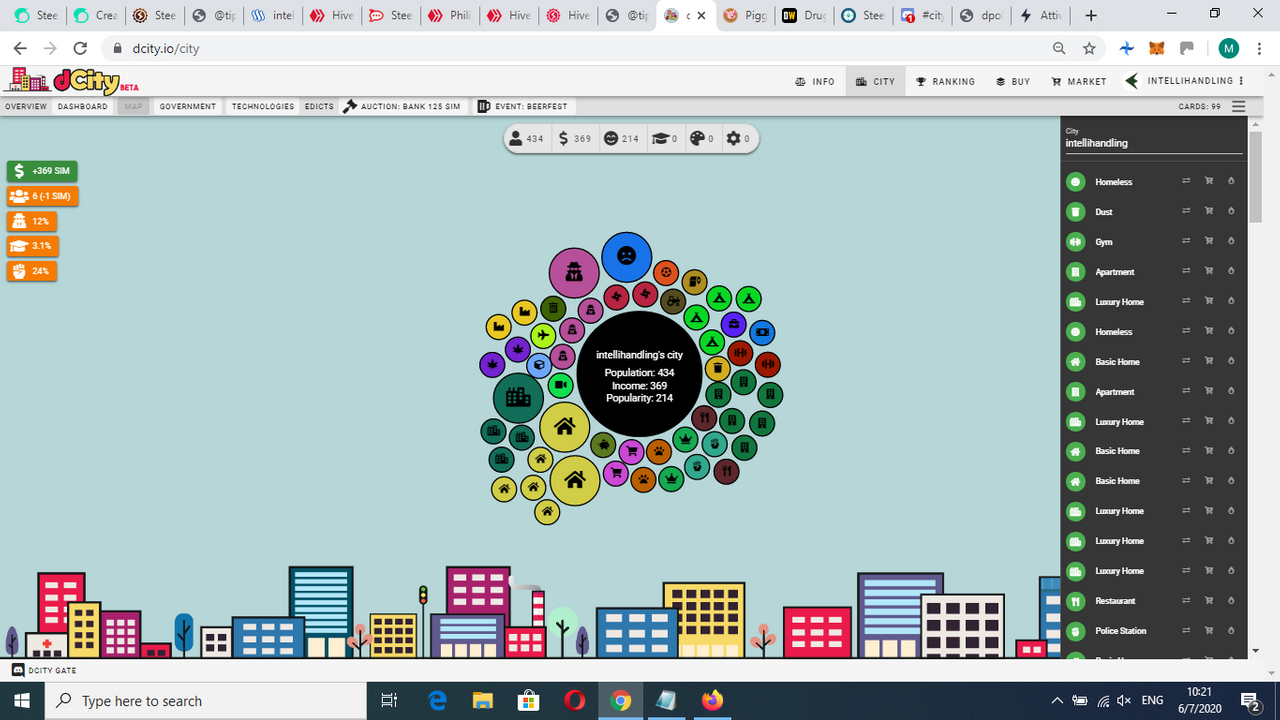Click the creativity palette stat
Image resolution: width=1280 pixels, height=720 pixels.
pos(702,139)
